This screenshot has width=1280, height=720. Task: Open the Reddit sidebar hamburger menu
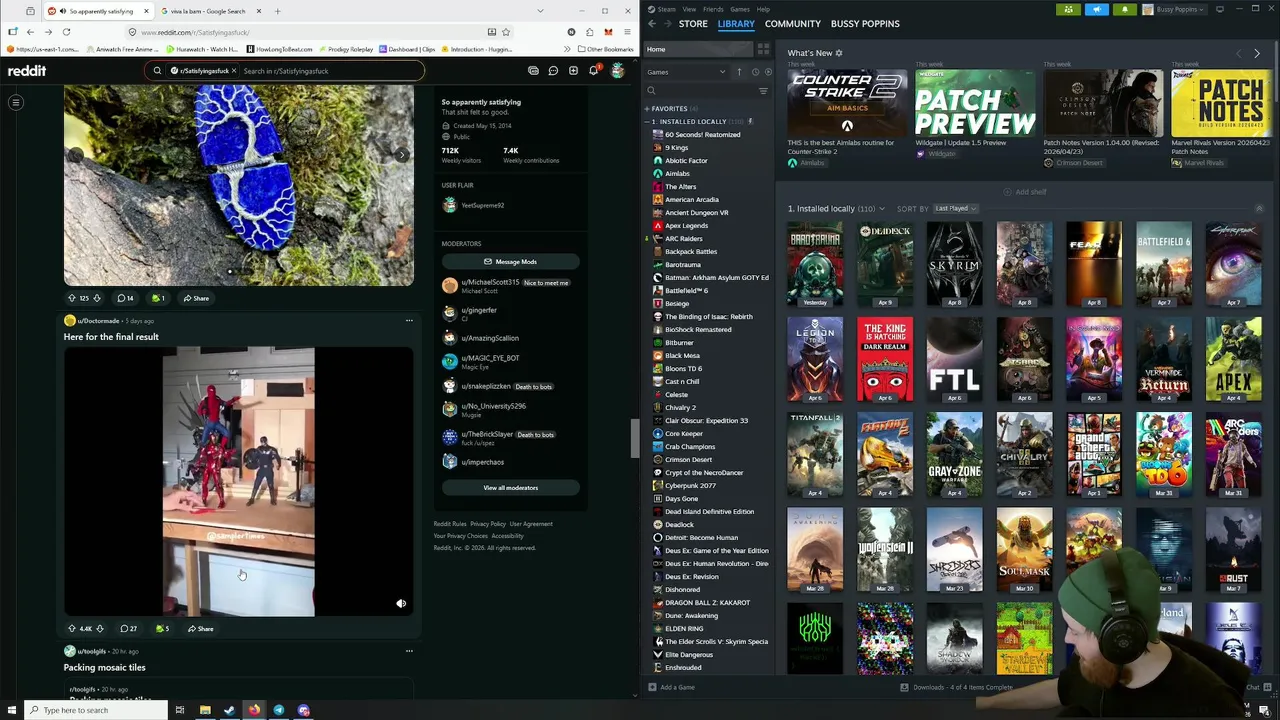pyautogui.click(x=16, y=102)
